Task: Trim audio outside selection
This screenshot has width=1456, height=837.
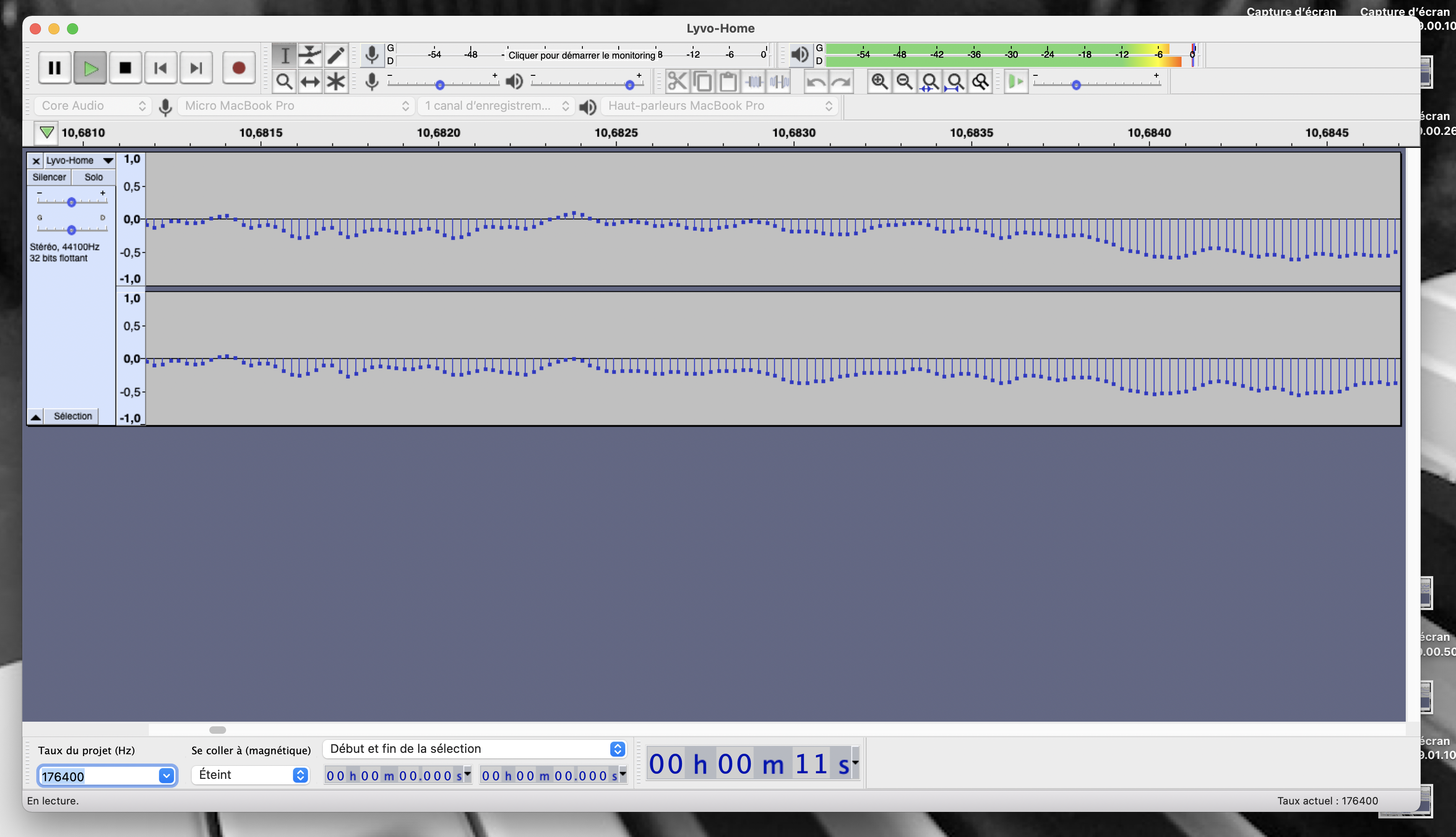Action: [x=754, y=82]
